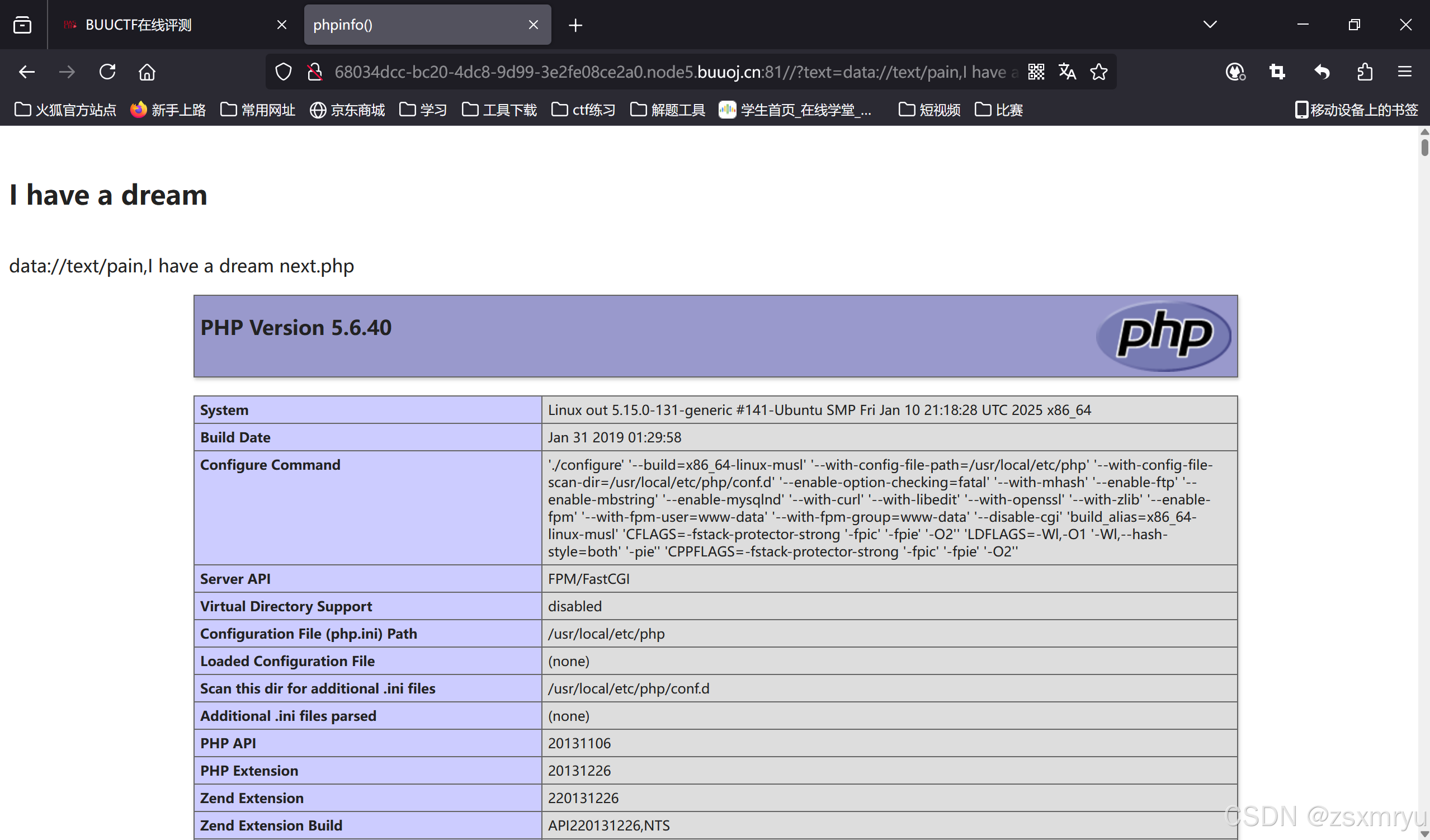Click the page scroll down arrow
1430x840 pixels.
1424,833
